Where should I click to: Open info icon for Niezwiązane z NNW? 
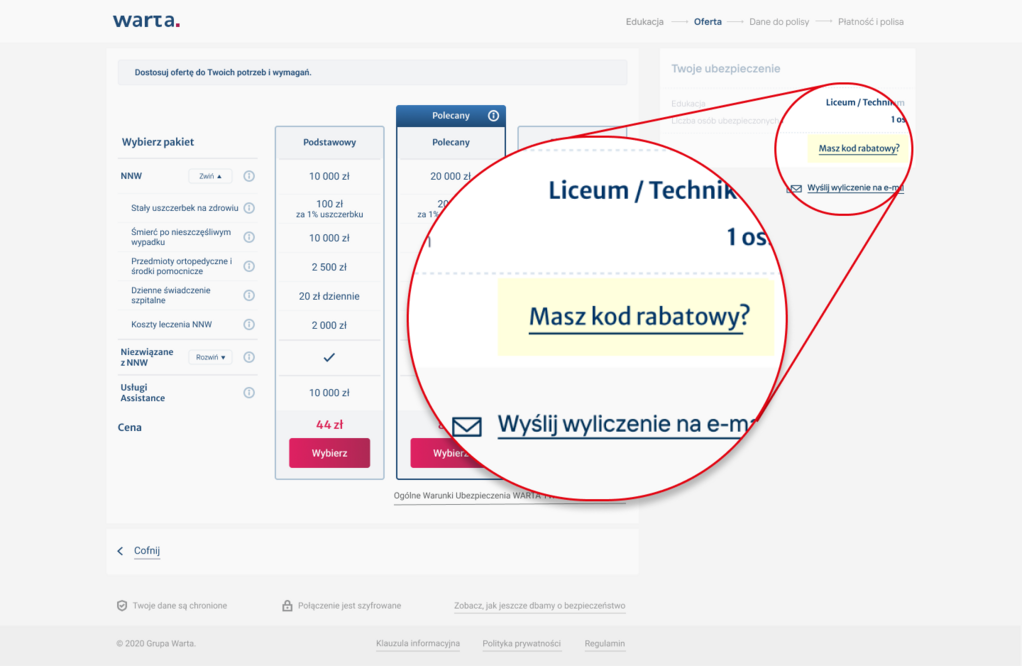pyautogui.click(x=249, y=357)
